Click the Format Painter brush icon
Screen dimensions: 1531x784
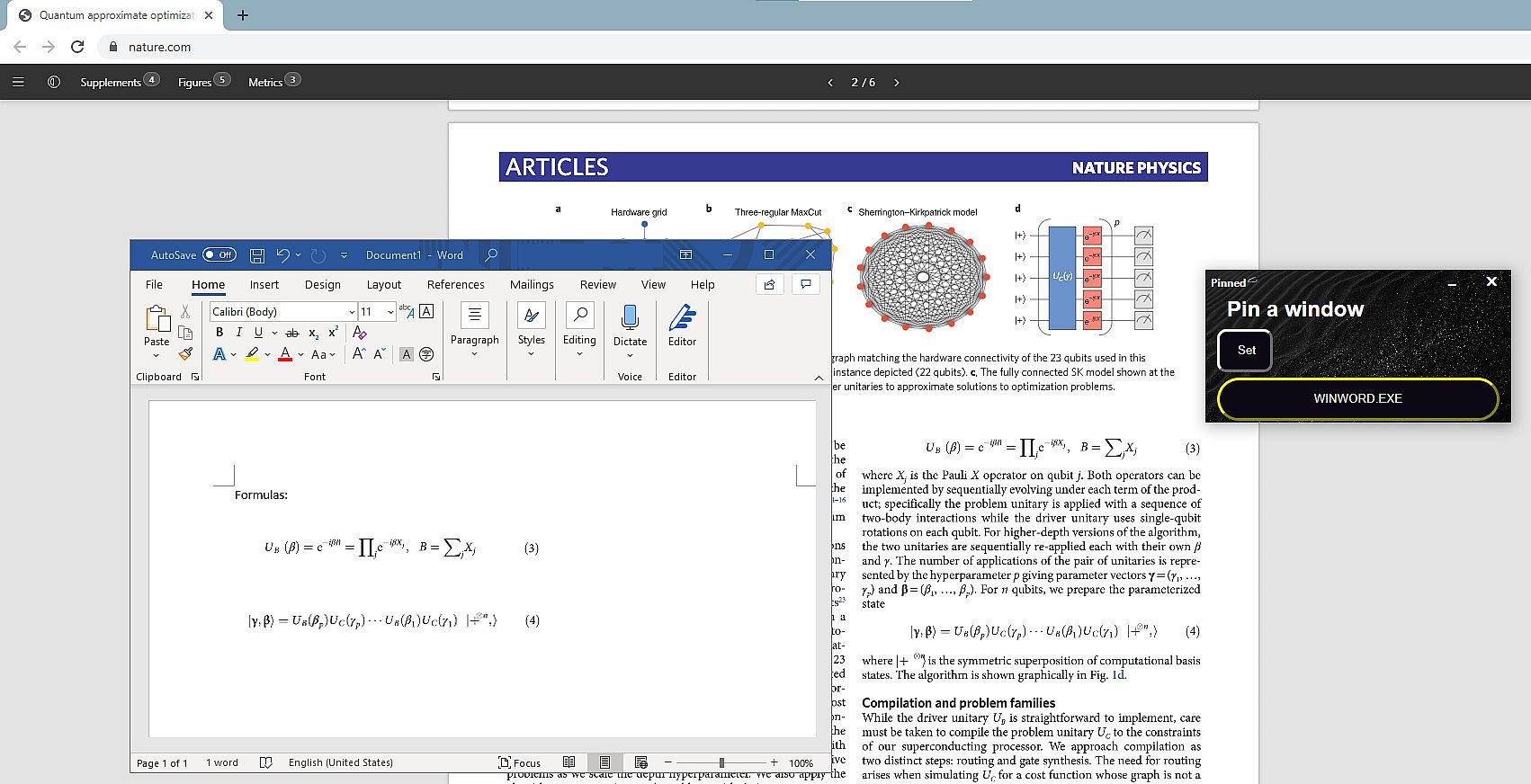(x=185, y=354)
